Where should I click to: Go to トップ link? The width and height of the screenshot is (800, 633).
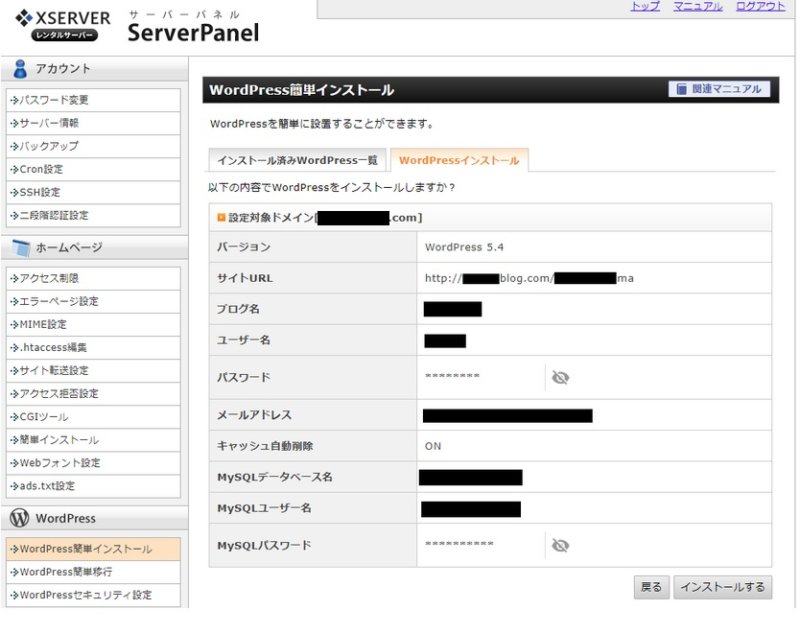pos(645,6)
